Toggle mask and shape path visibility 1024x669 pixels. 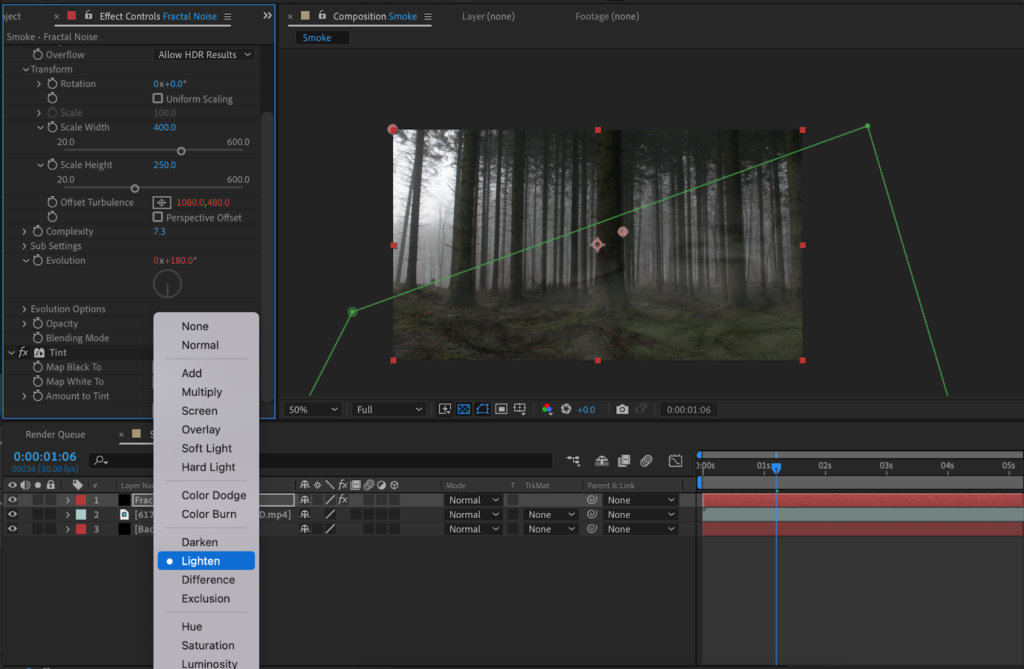click(483, 409)
